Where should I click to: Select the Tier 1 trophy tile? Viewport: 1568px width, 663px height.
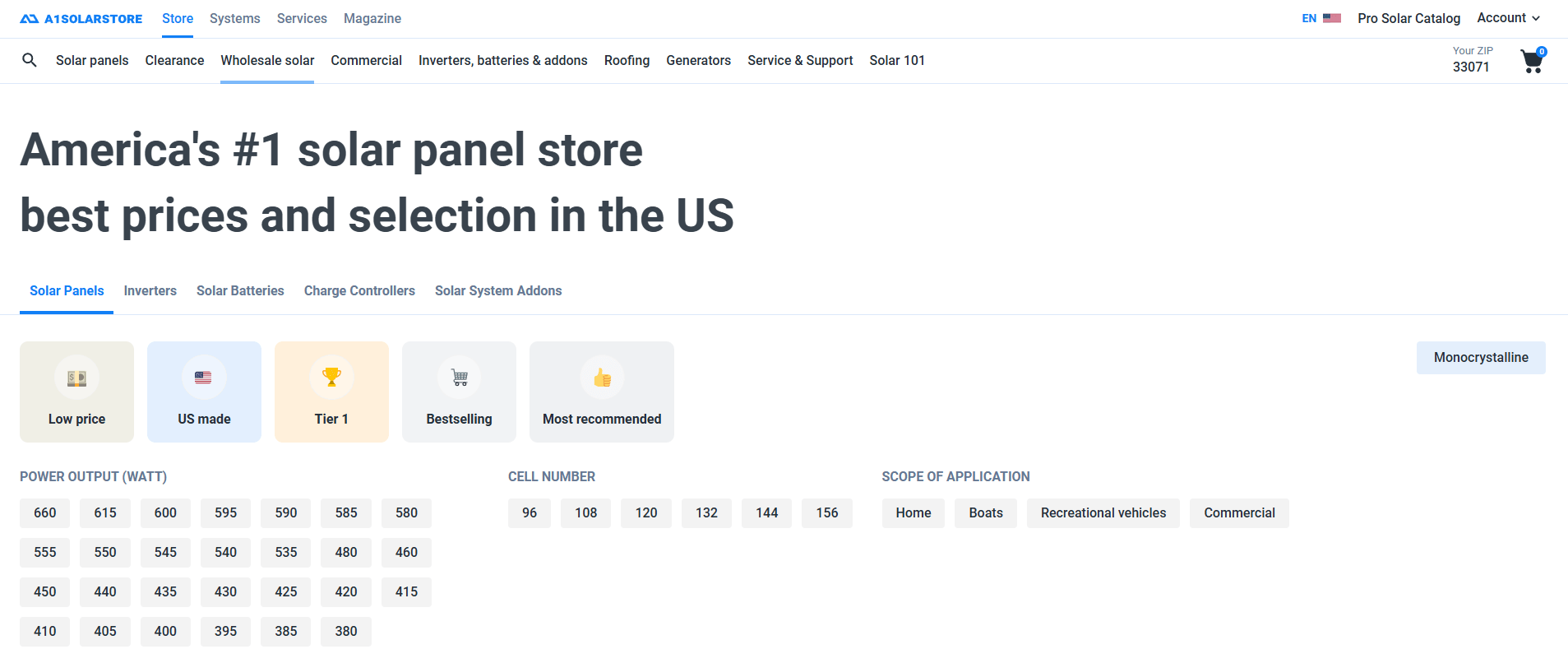[x=331, y=392]
